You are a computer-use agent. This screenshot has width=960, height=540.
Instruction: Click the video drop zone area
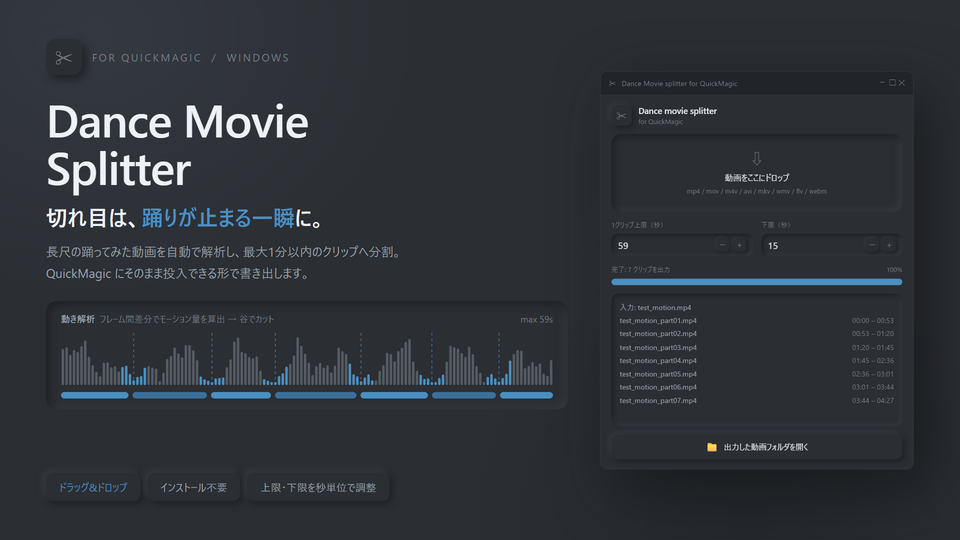click(x=756, y=173)
